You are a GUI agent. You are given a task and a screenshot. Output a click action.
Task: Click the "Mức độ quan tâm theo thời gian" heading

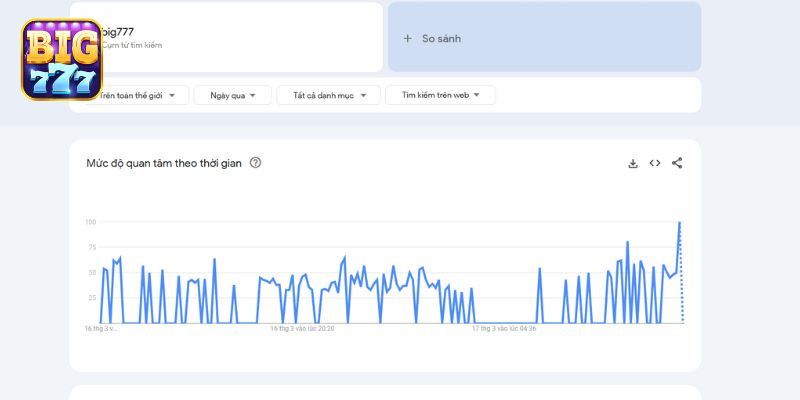point(163,163)
